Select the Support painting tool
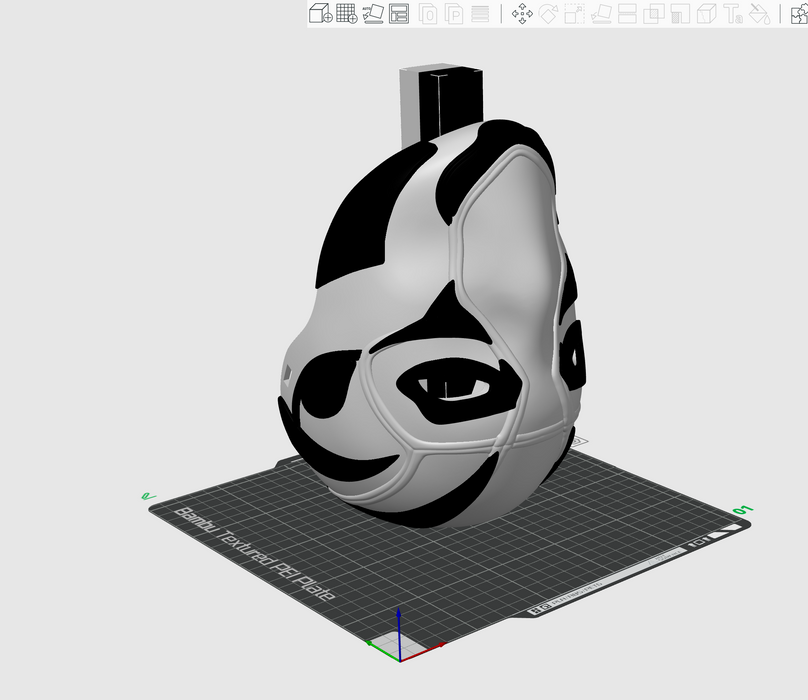Screen dimensions: 808x700 [x=681, y=13]
